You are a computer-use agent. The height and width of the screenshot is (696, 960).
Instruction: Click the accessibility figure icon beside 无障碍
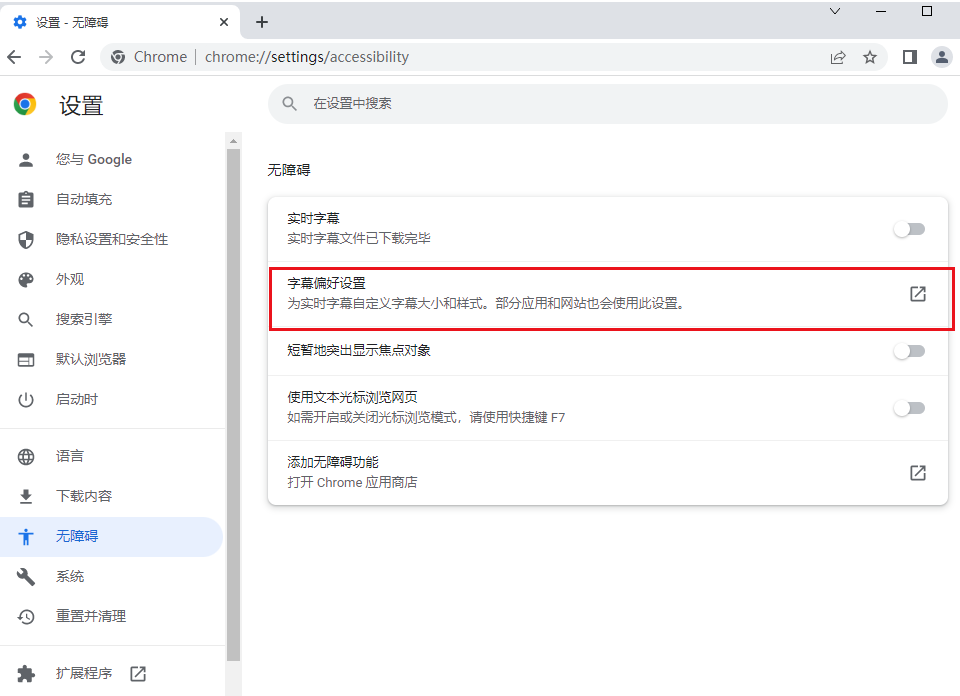(26, 537)
